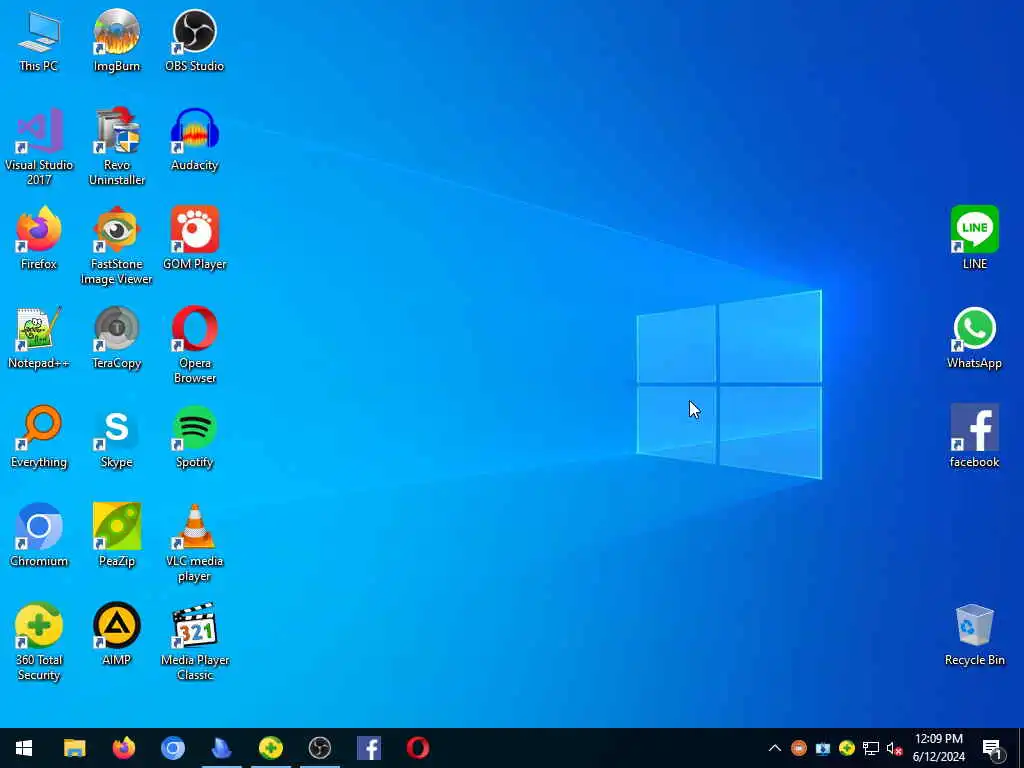Select the AIMP desktop shortcut
The width and height of the screenshot is (1024, 768).
click(x=116, y=635)
